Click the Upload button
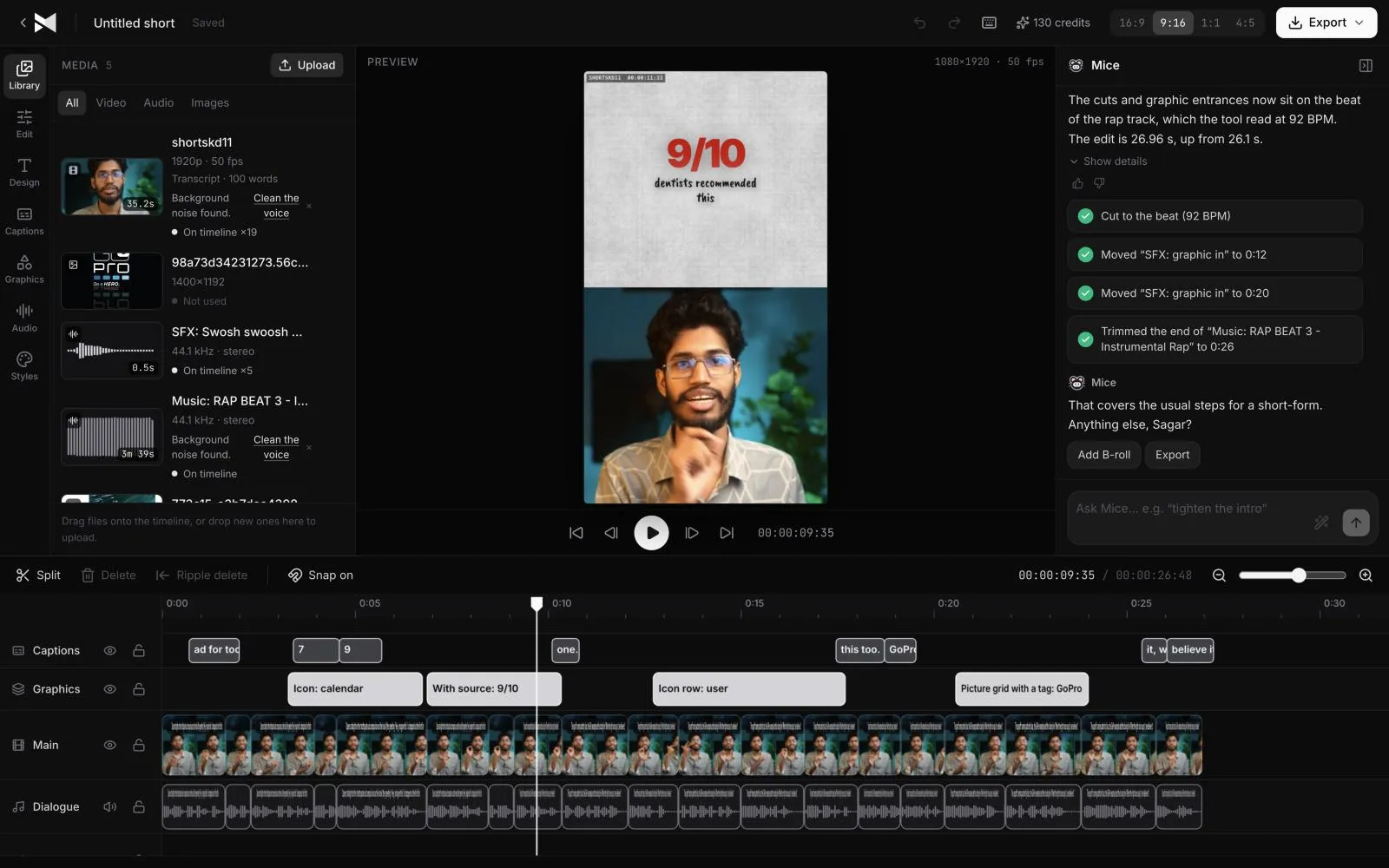1389x868 pixels. [x=307, y=65]
